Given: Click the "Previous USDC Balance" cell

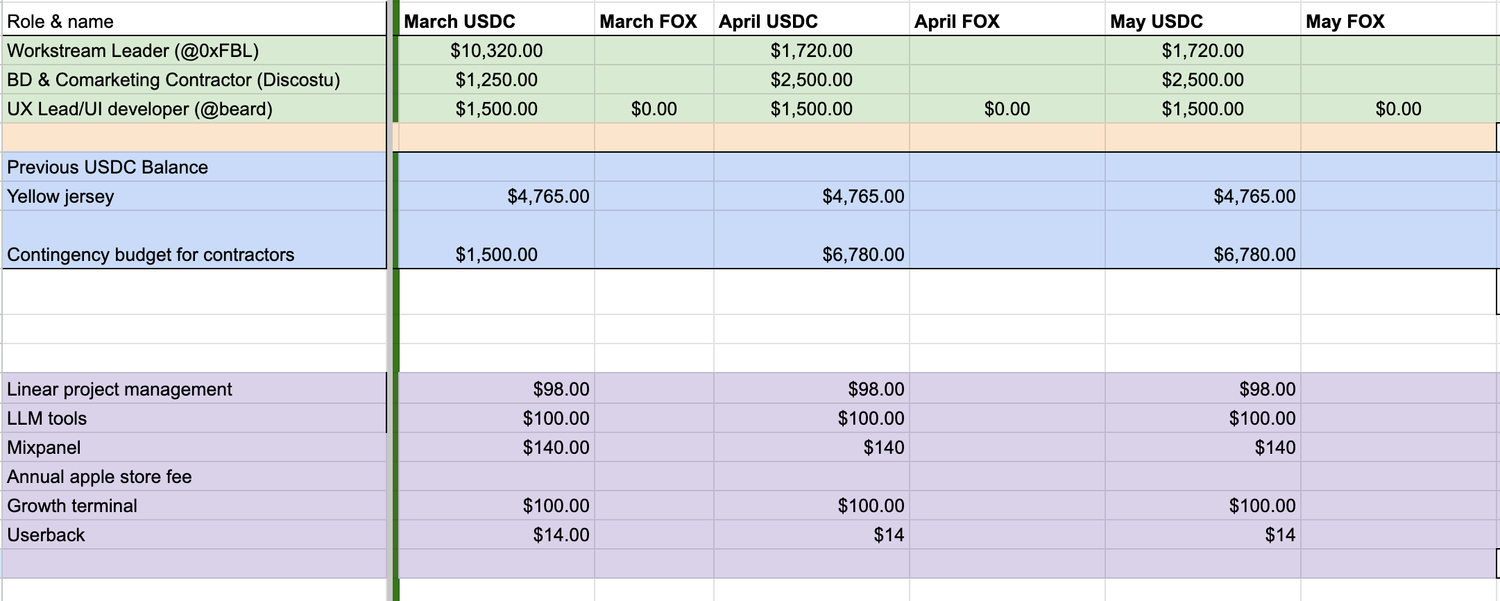Looking at the screenshot, I should click(107, 167).
